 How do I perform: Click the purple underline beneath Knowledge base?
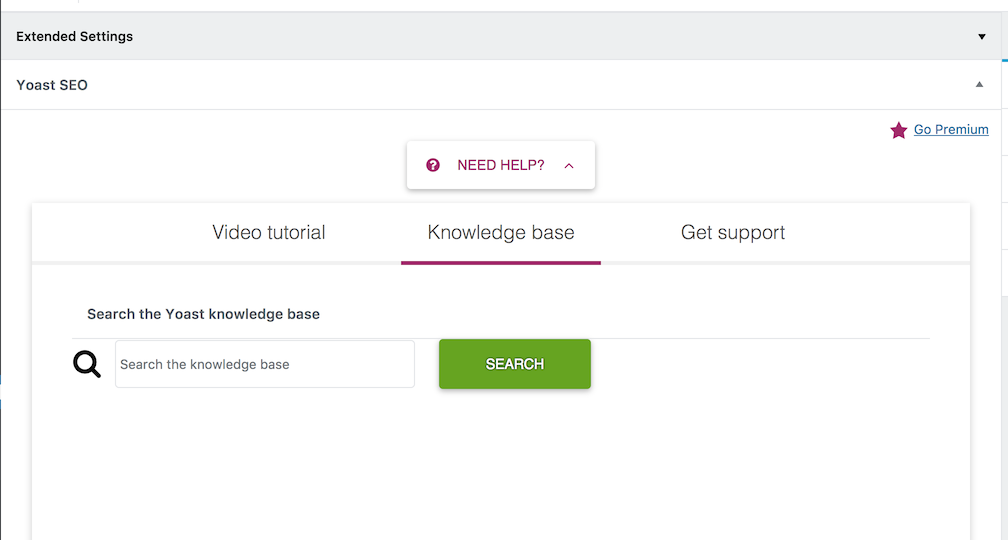(x=500, y=262)
